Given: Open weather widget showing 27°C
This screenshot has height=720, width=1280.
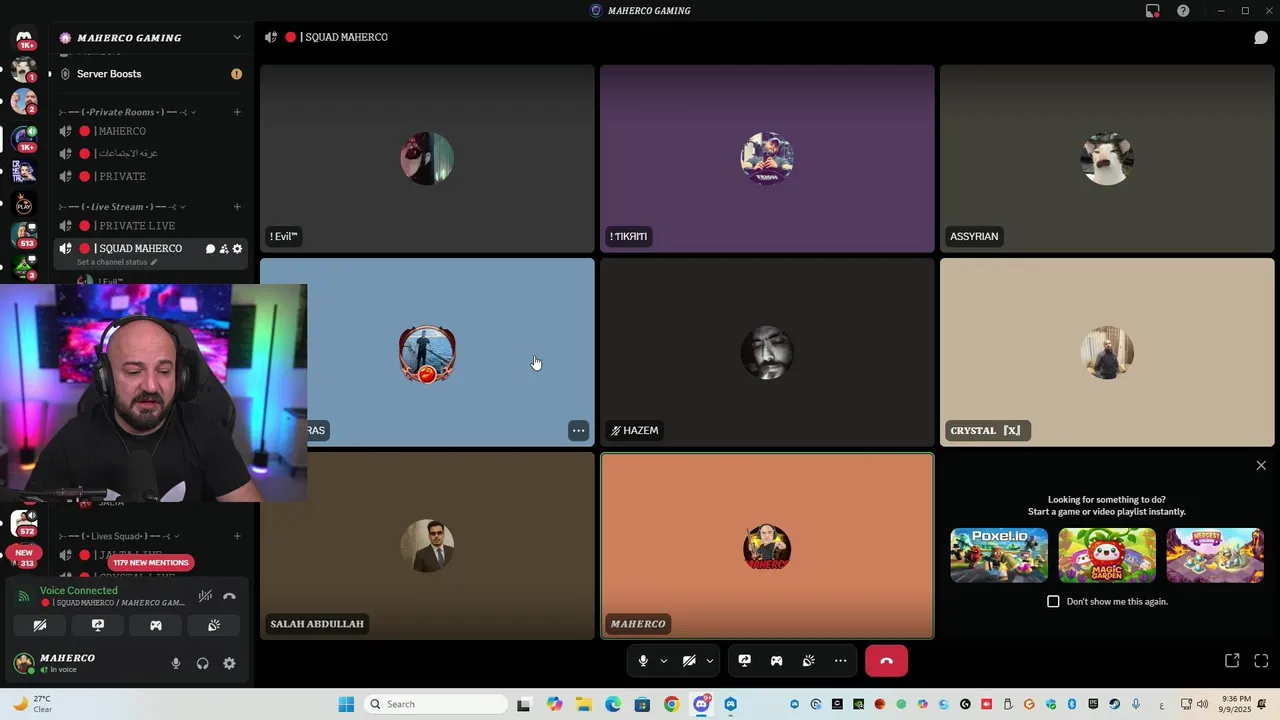Looking at the screenshot, I should pyautogui.click(x=32, y=704).
